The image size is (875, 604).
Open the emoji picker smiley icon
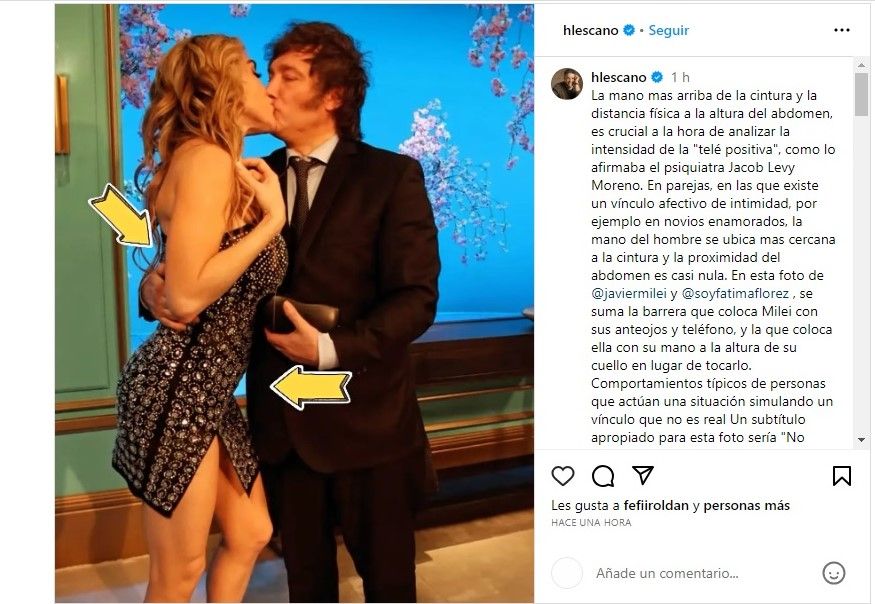834,573
